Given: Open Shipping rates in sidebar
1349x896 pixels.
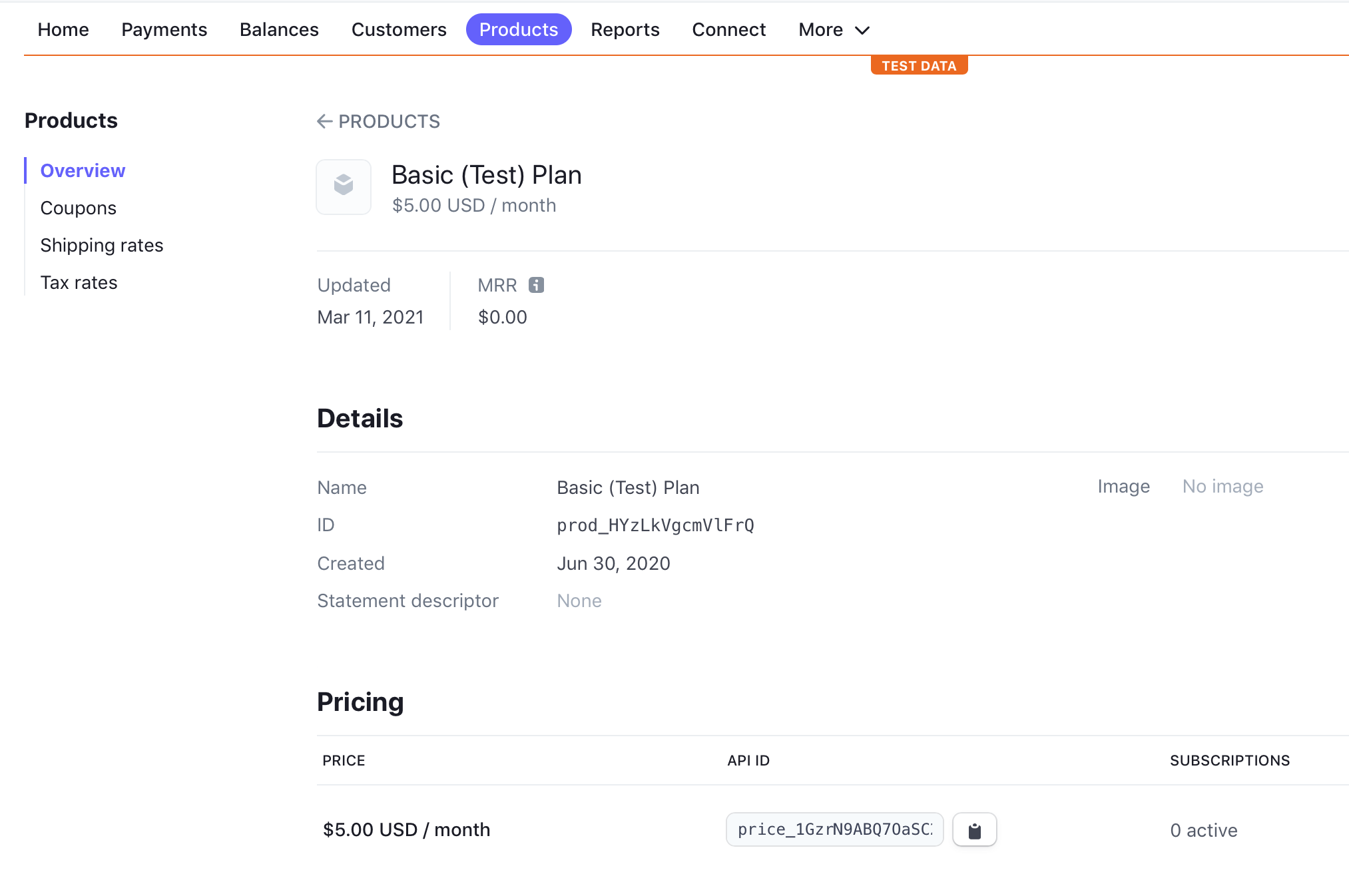Looking at the screenshot, I should [x=101, y=245].
